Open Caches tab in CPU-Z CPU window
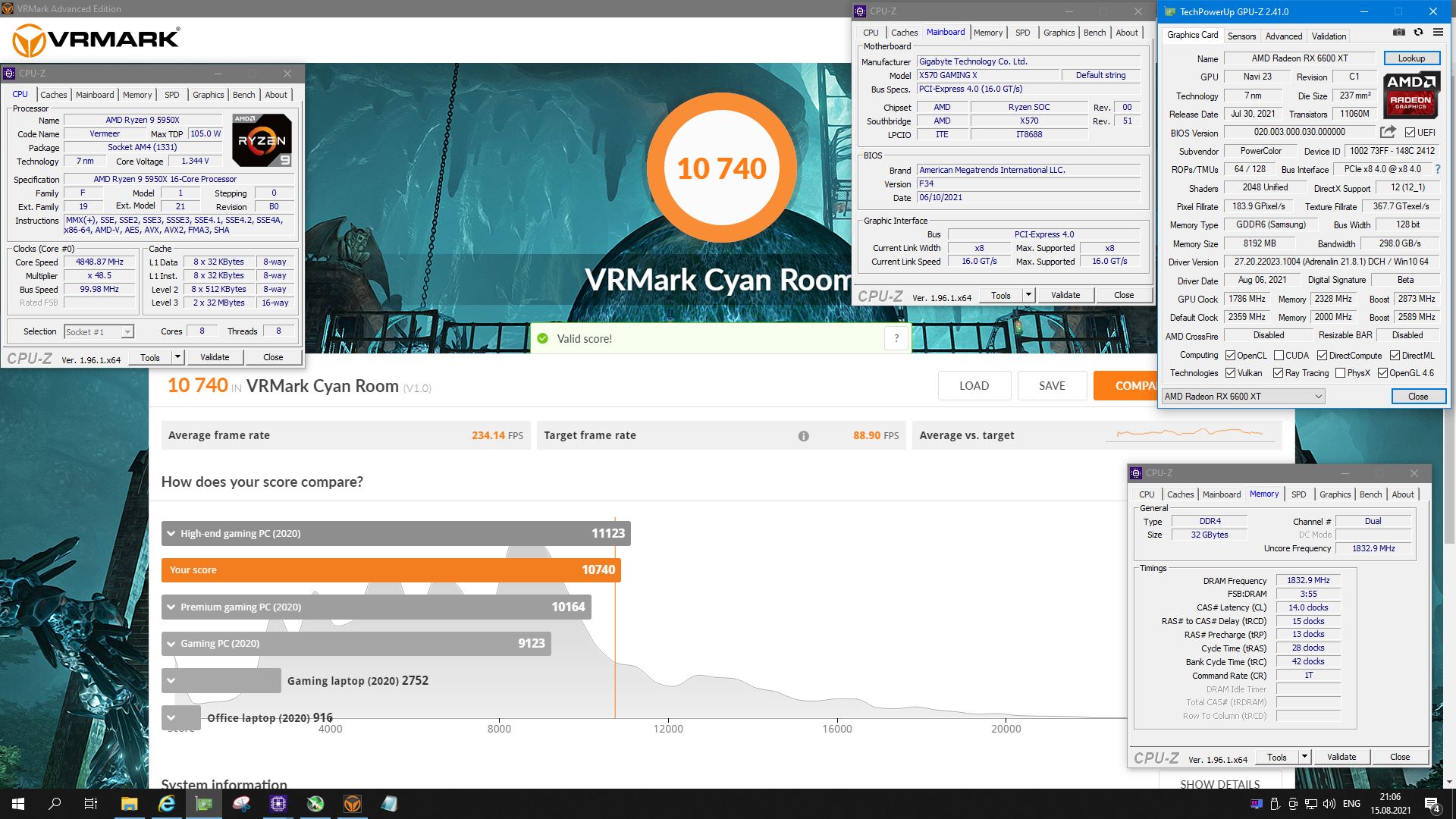 point(54,95)
